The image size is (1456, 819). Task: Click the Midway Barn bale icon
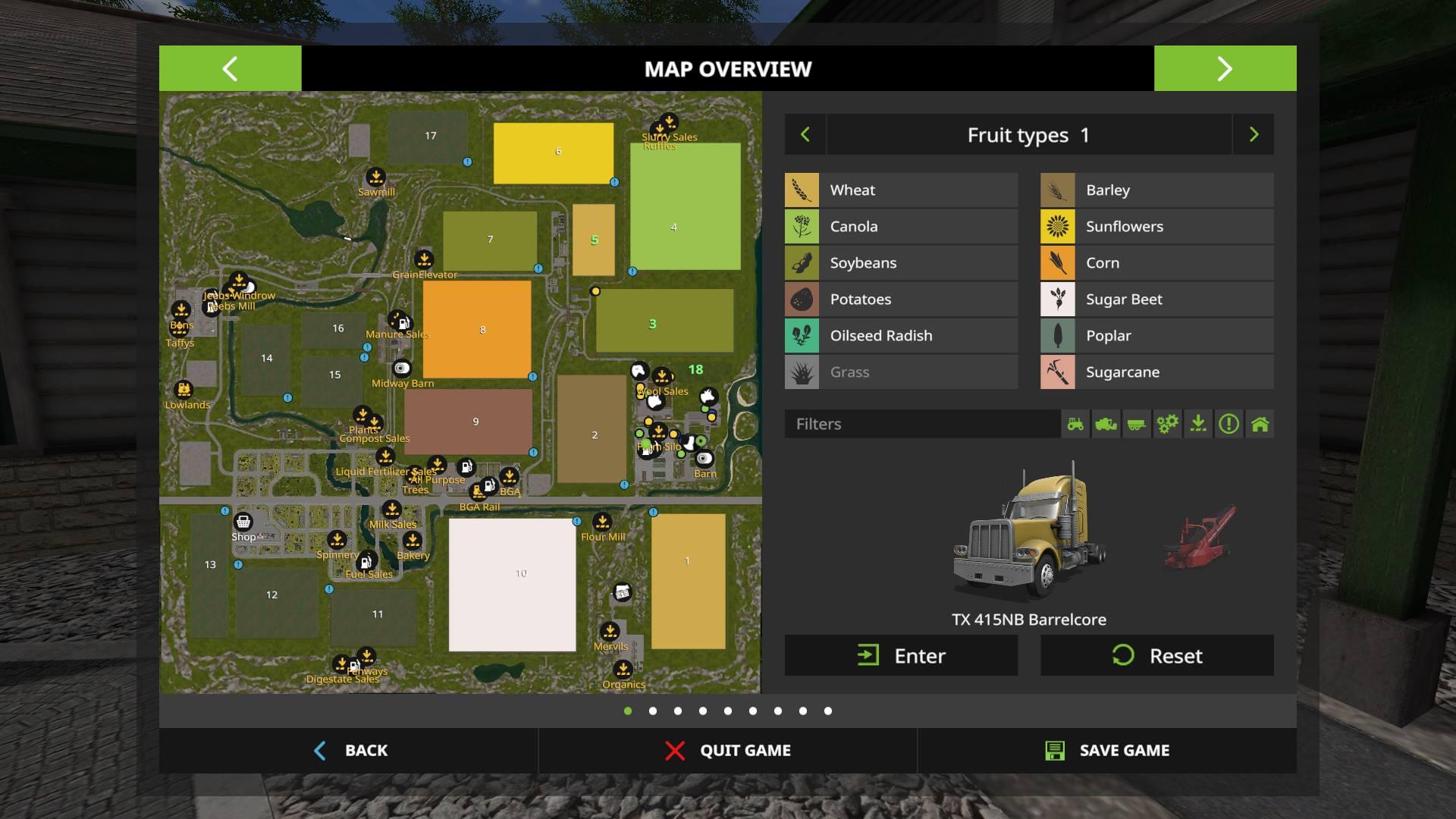tap(402, 369)
